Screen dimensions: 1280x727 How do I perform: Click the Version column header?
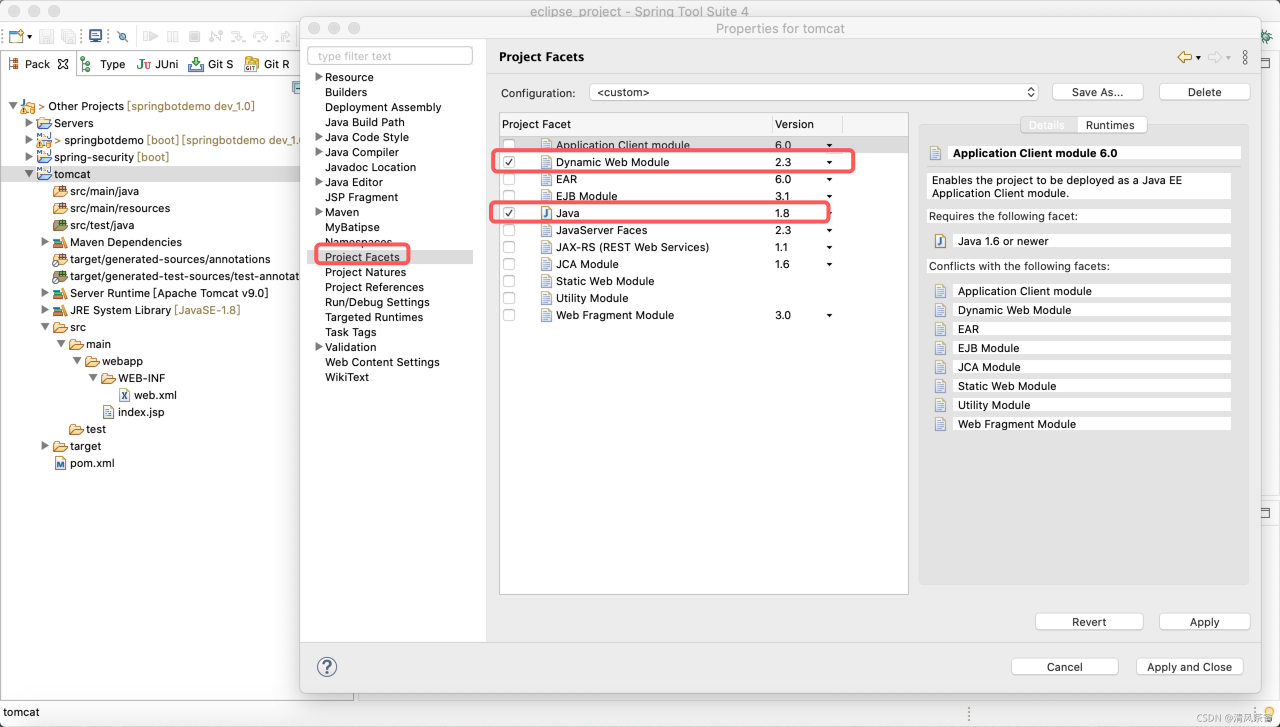(806, 124)
